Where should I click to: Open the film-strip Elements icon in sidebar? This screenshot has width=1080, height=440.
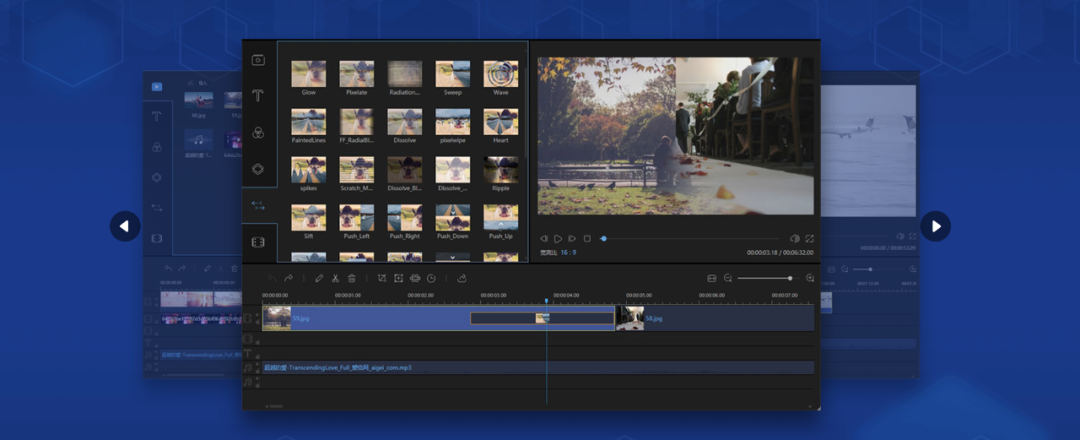pos(258,242)
